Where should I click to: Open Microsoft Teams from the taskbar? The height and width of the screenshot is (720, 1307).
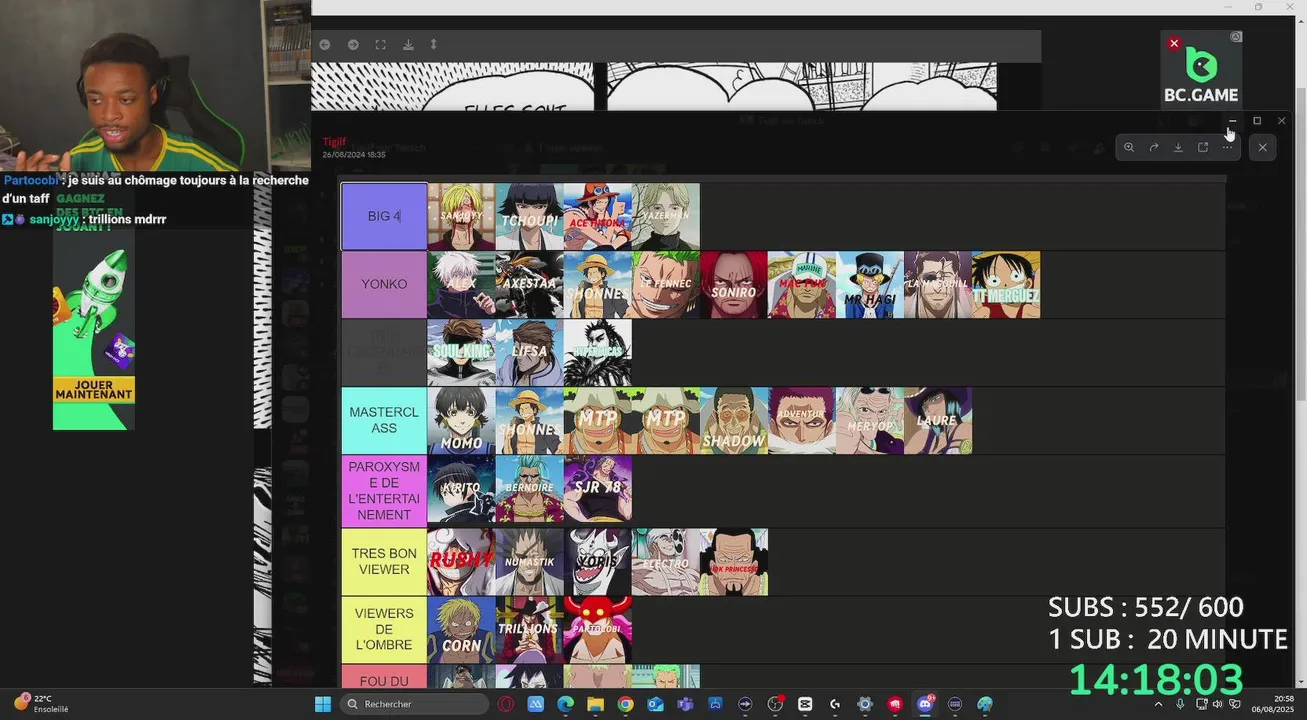pyautogui.click(x=685, y=704)
